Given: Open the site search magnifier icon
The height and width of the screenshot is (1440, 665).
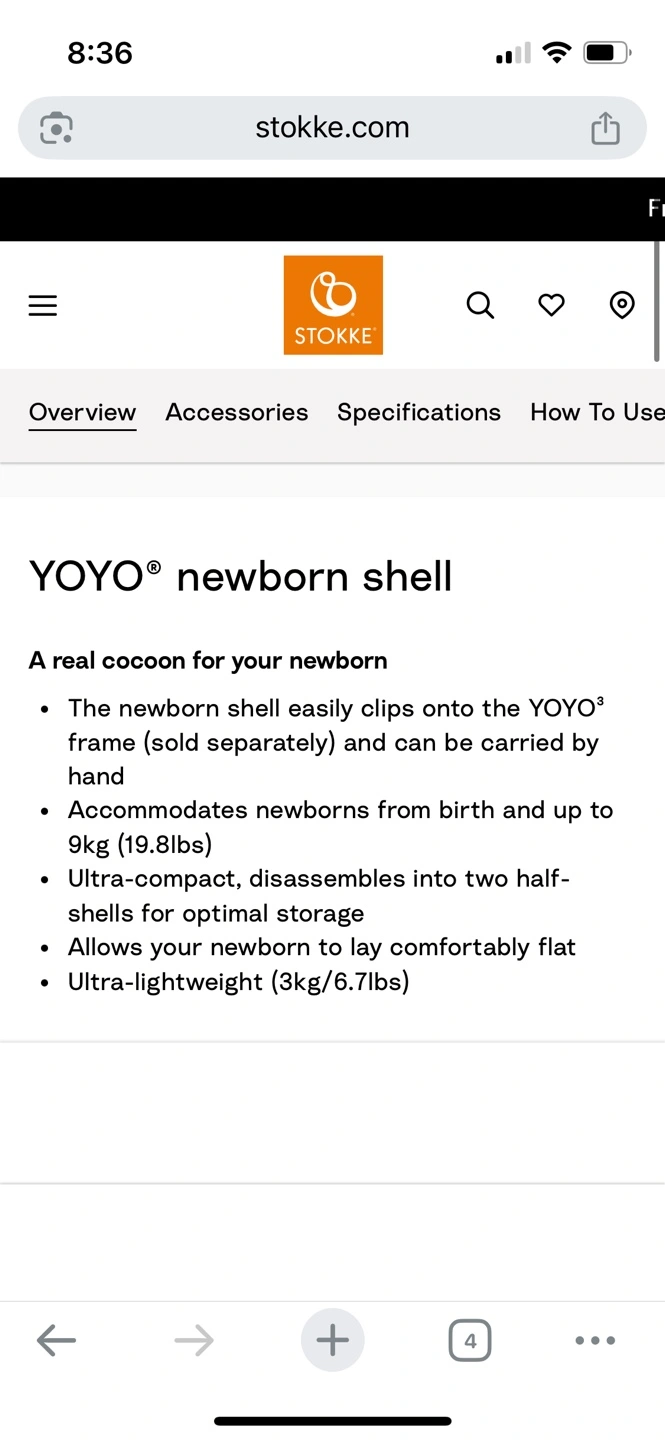Looking at the screenshot, I should [x=481, y=305].
